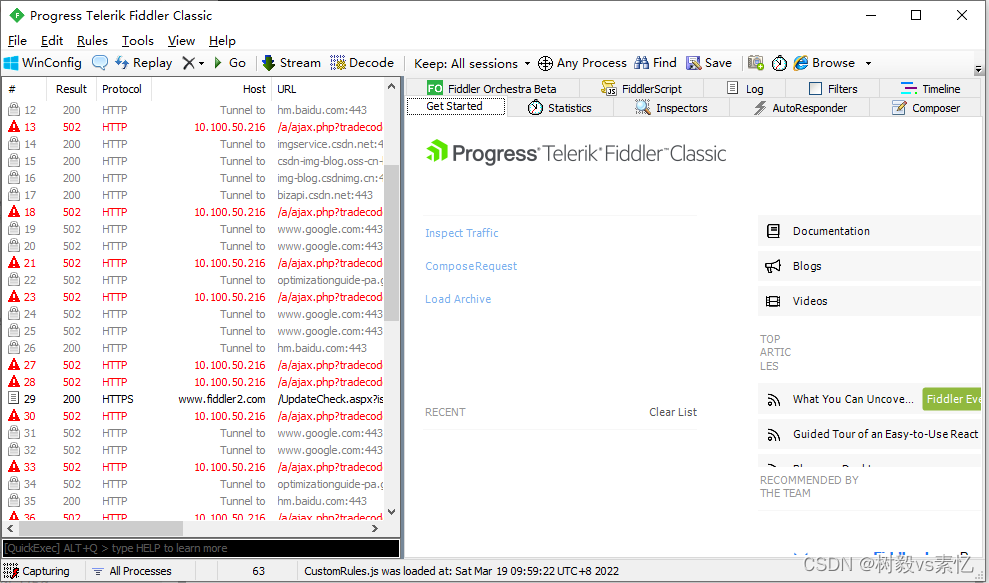This screenshot has height=583, width=989.
Task: Open the Composer tab
Action: [925, 108]
